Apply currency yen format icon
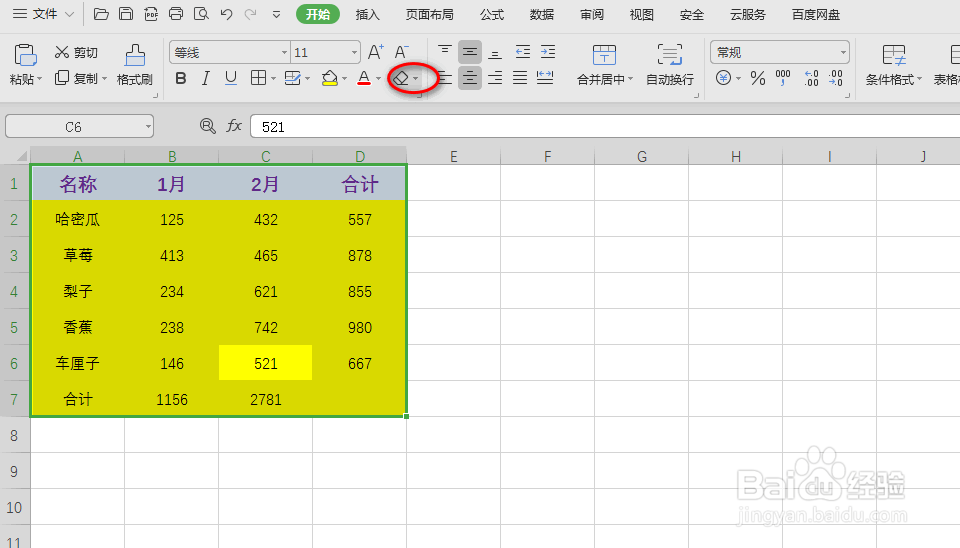Image resolution: width=960 pixels, height=548 pixels. (x=724, y=78)
